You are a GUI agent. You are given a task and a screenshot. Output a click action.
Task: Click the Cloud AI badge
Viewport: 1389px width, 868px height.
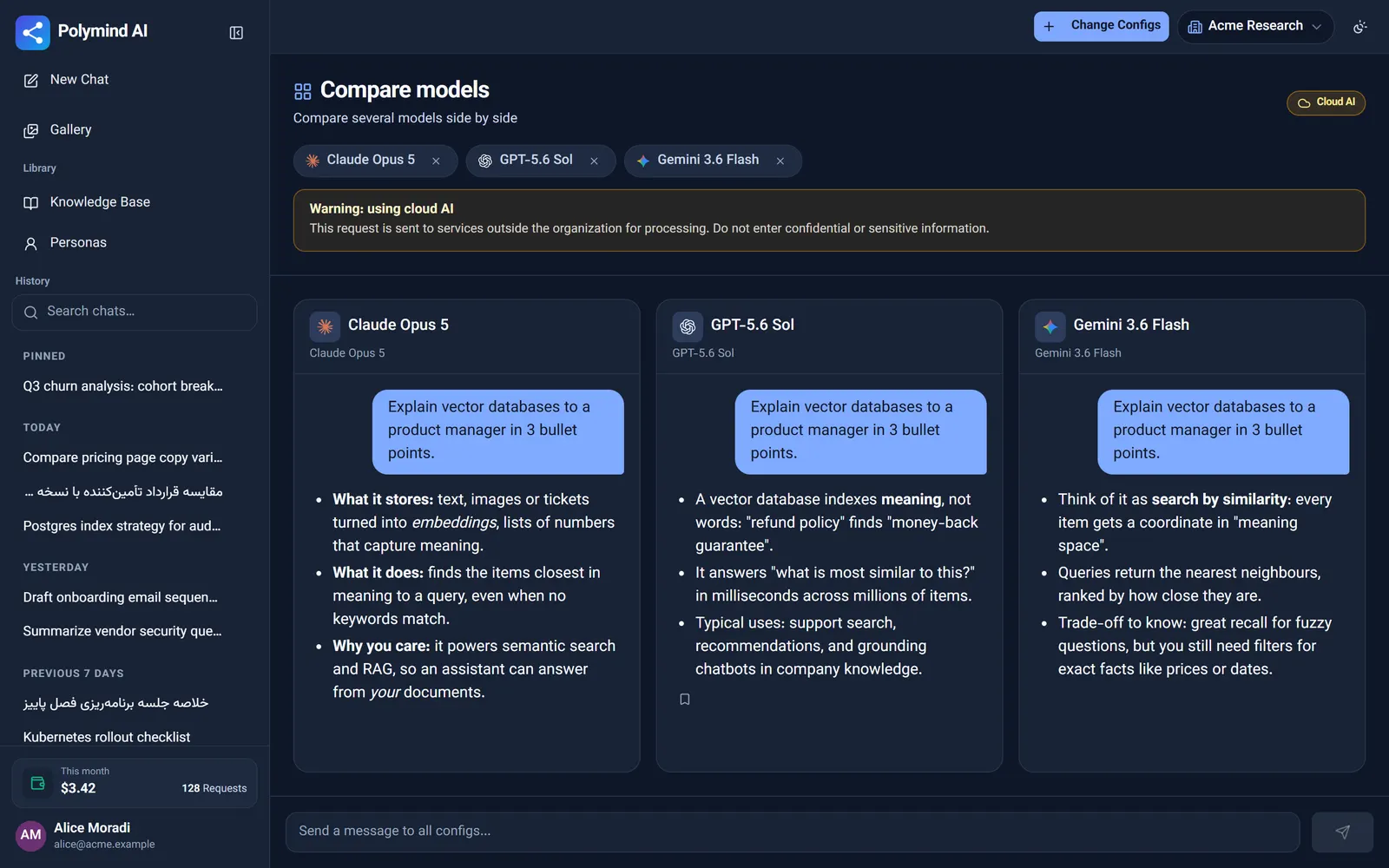coord(1326,102)
